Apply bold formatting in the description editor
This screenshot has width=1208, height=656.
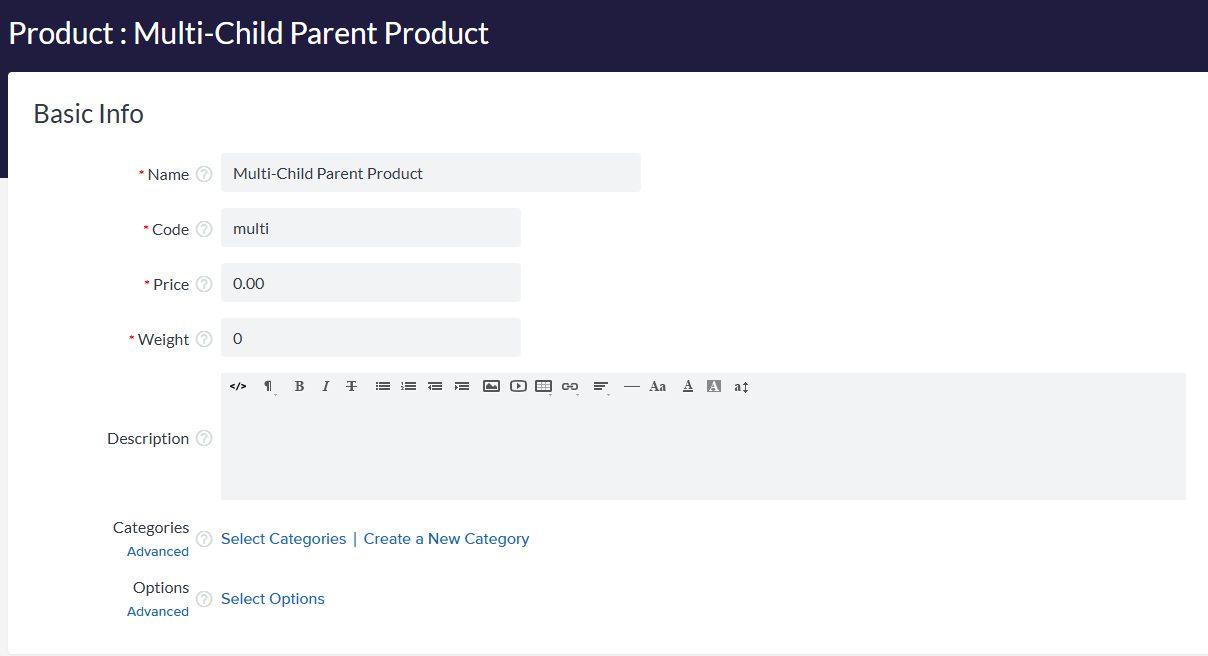pos(299,386)
